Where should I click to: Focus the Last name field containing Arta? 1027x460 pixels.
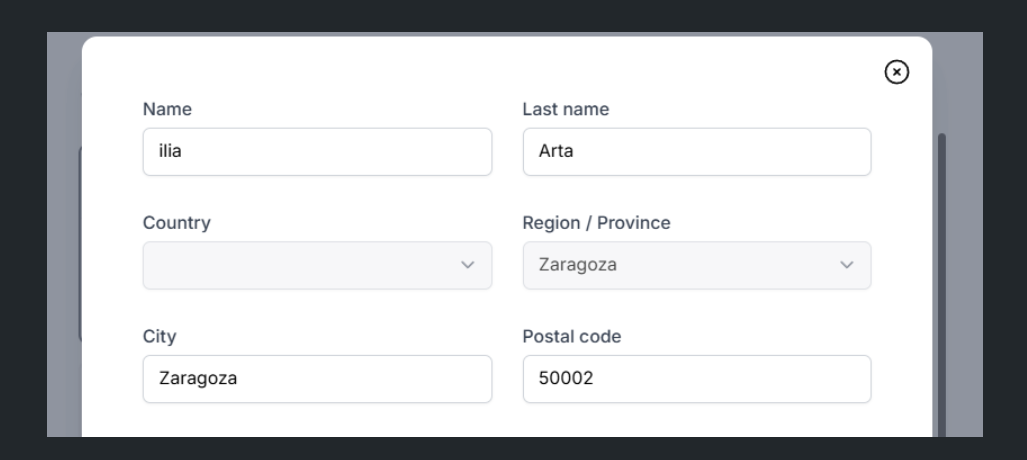(697, 151)
